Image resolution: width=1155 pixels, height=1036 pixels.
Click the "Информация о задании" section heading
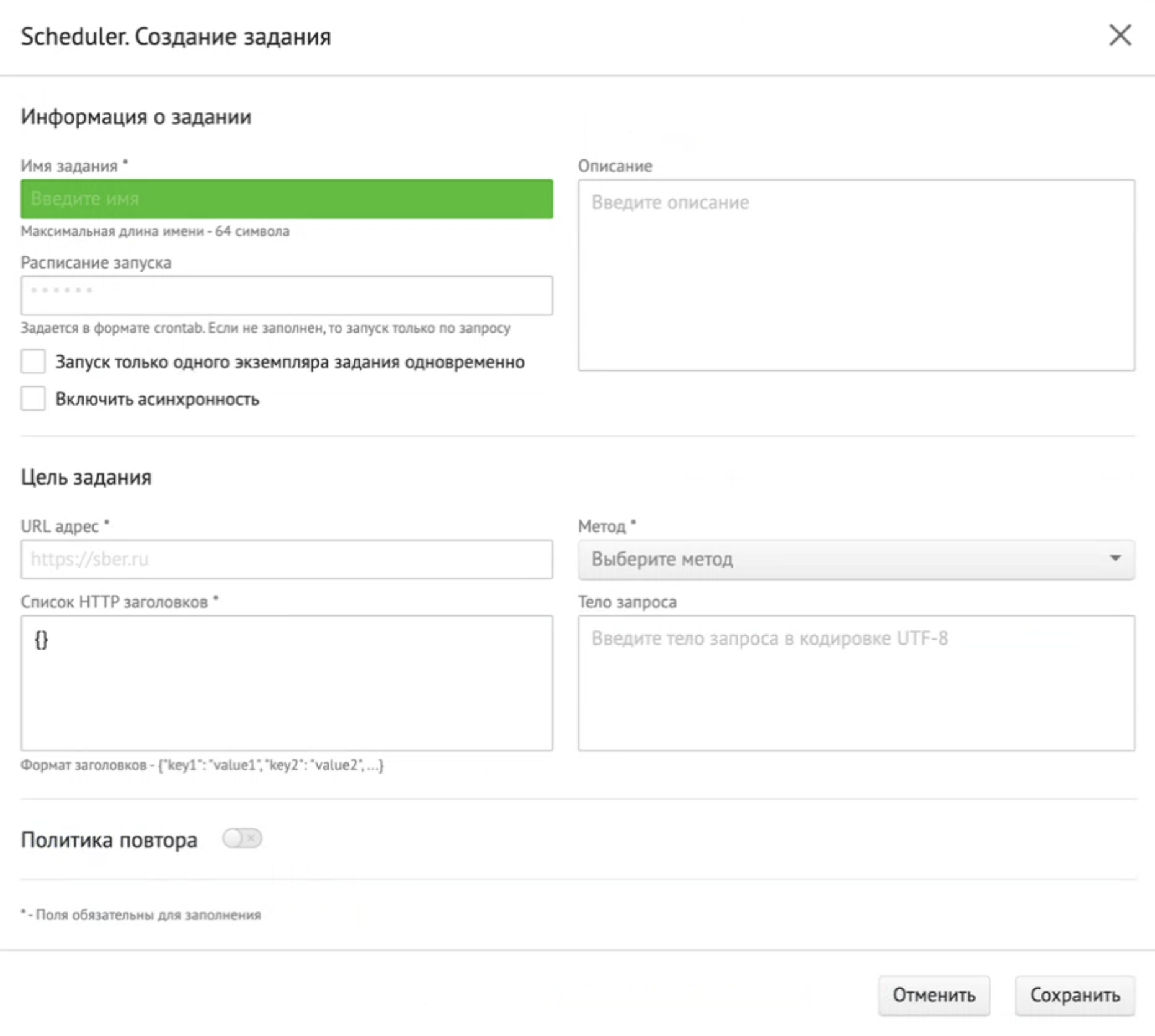[136, 117]
